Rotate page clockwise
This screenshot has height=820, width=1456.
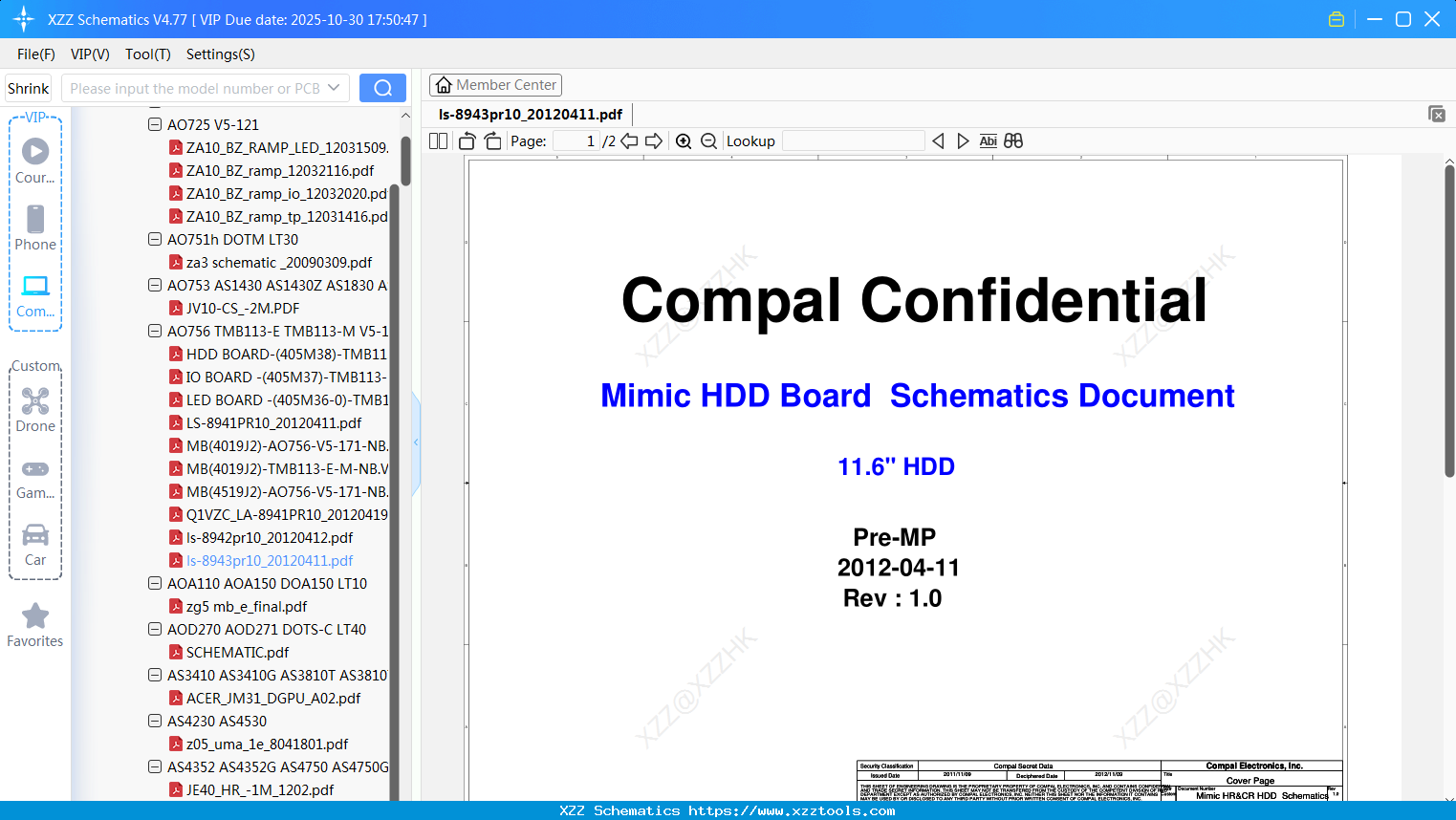pyautogui.click(x=492, y=140)
